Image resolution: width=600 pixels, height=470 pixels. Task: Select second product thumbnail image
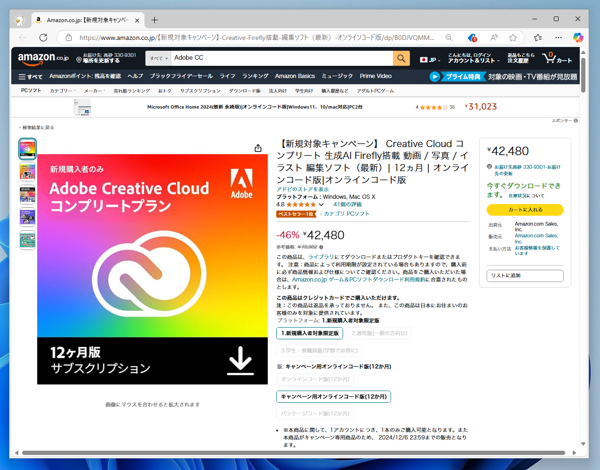[x=28, y=171]
